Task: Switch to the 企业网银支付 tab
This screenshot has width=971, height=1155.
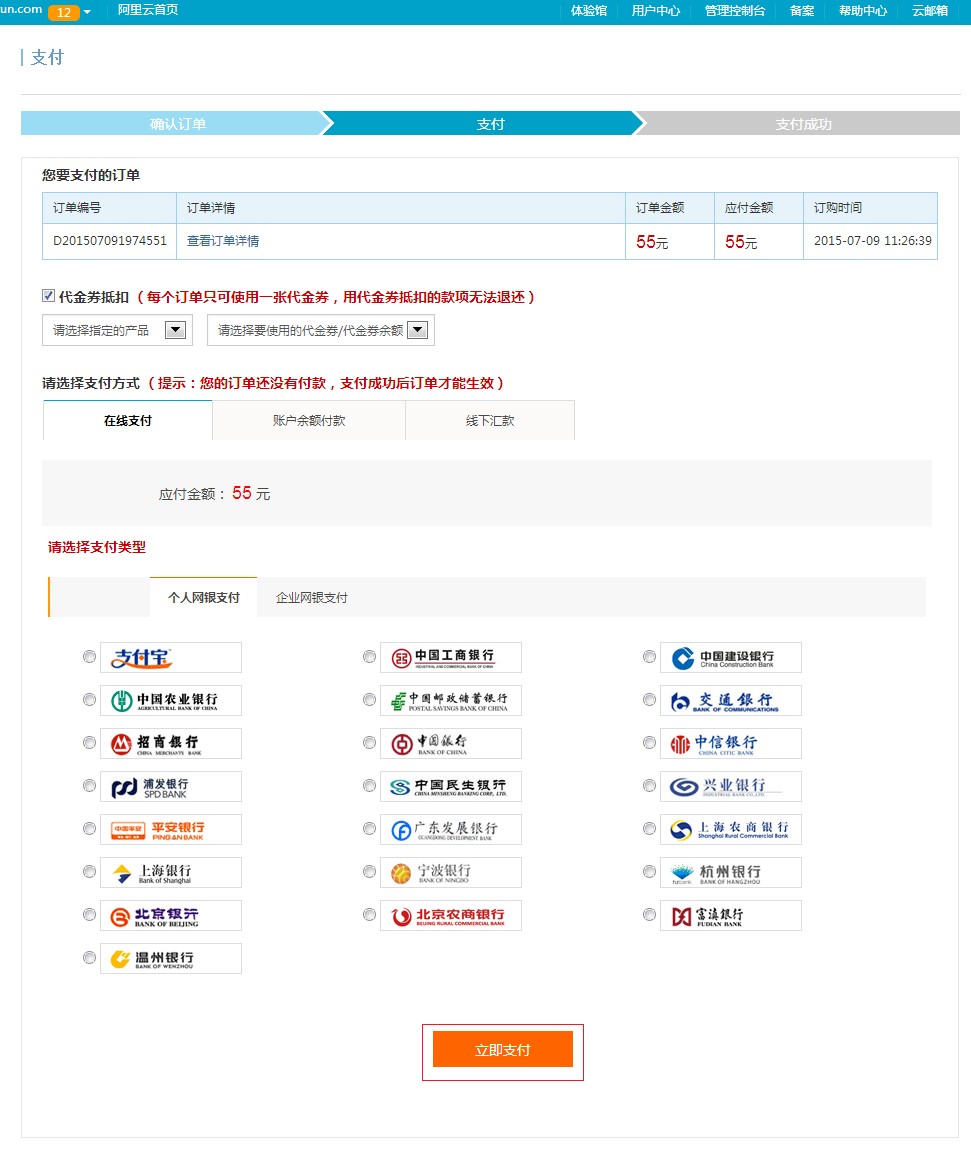Action: [x=310, y=597]
